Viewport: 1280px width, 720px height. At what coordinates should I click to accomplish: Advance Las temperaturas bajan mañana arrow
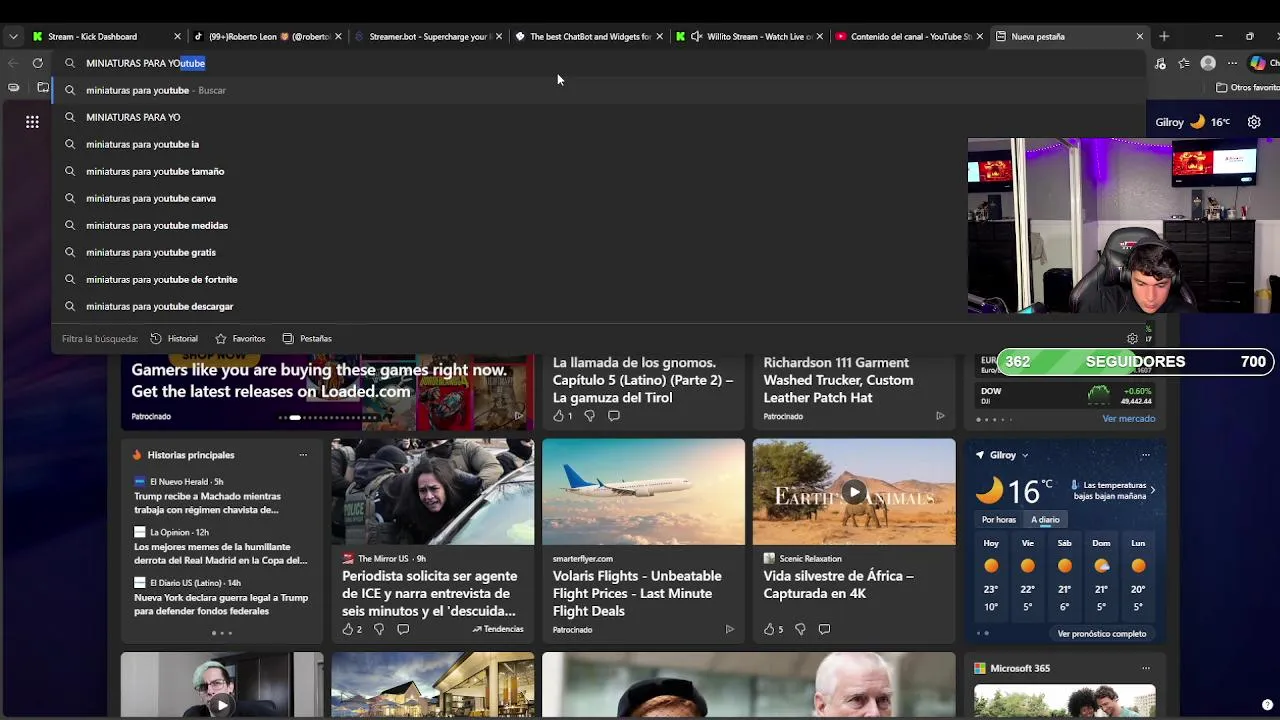coord(1152,490)
